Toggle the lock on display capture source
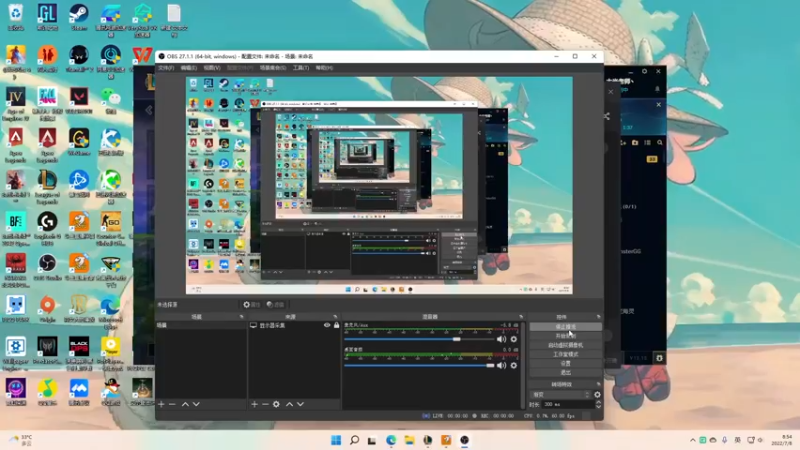 pos(336,325)
